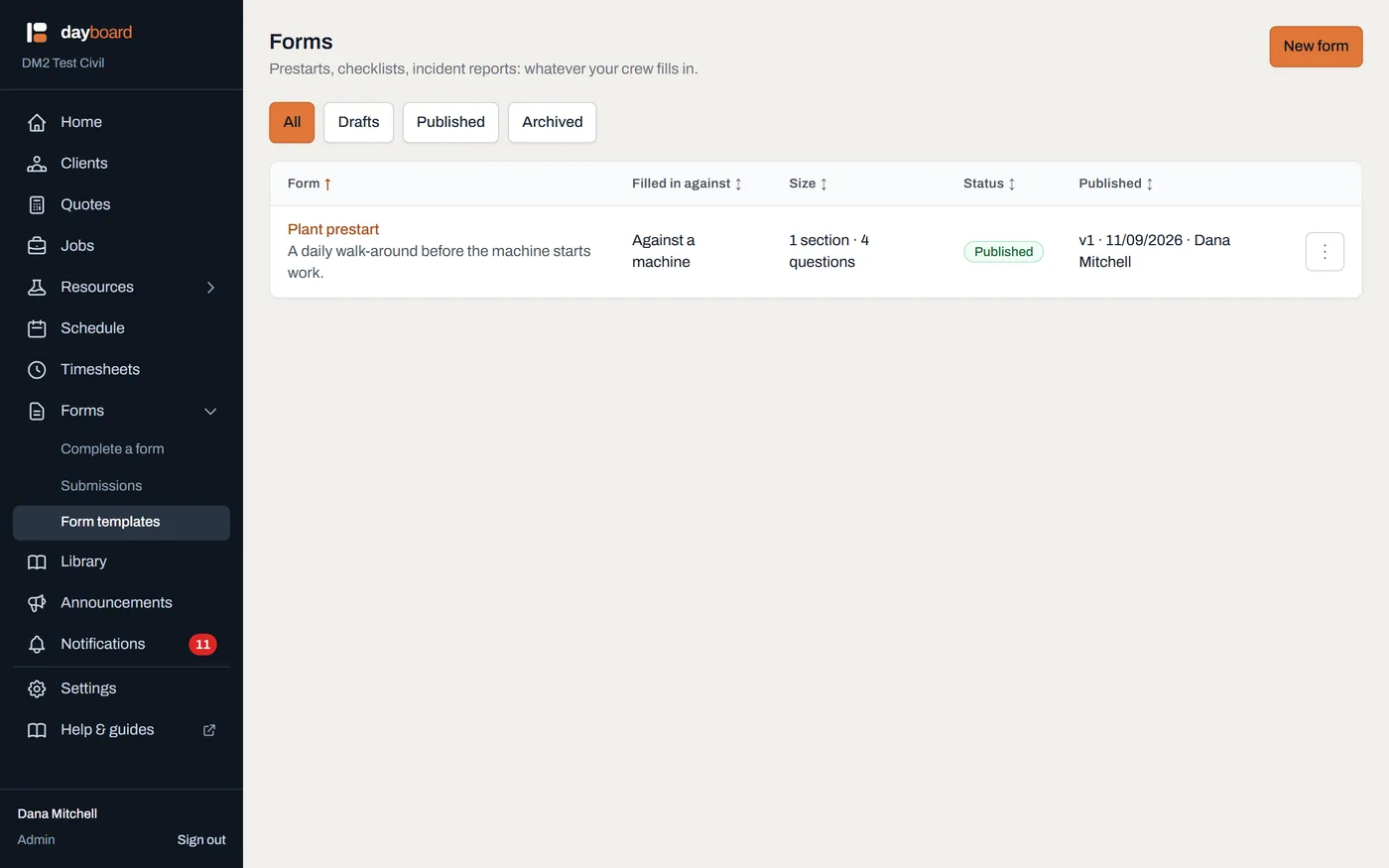Viewport: 1389px width, 868px height.
Task: Open the Schedule page label
Action: coord(92,328)
